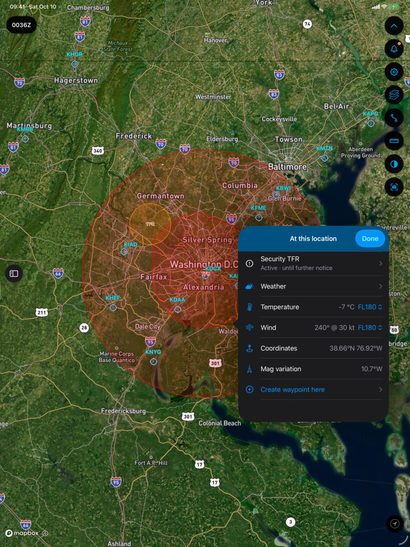
Task: Tap the locate-me arrow button
Action: 395,524
